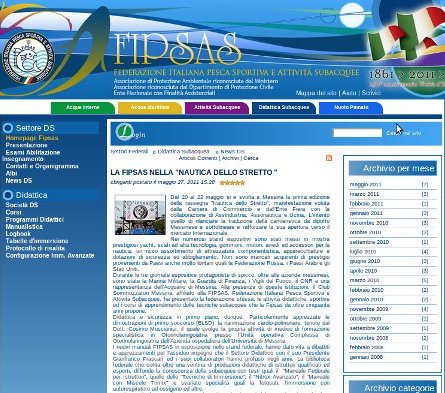Click the Settore DS circle icon

(x=8, y=128)
